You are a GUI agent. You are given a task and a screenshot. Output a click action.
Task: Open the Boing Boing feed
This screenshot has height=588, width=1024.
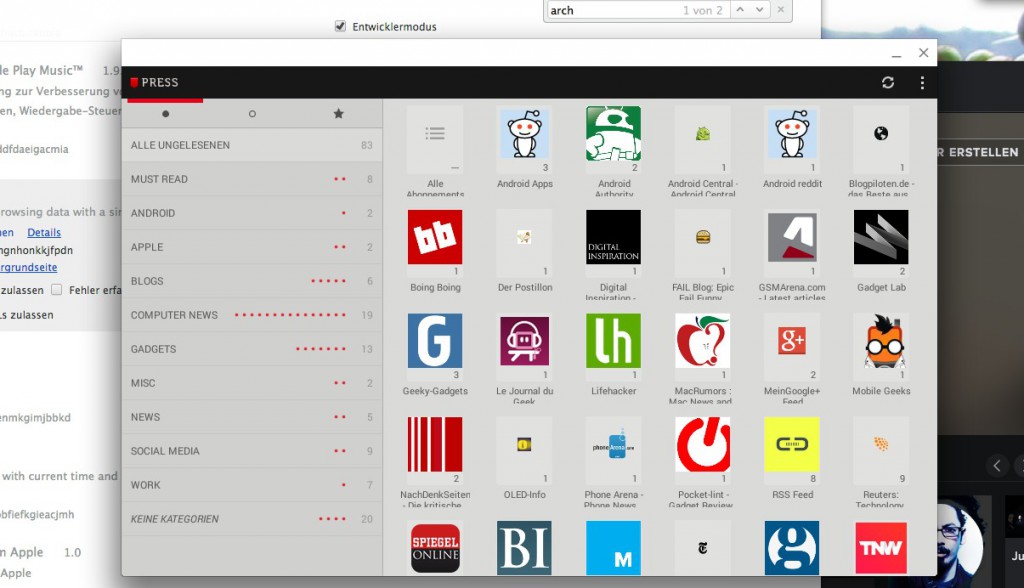click(x=435, y=237)
